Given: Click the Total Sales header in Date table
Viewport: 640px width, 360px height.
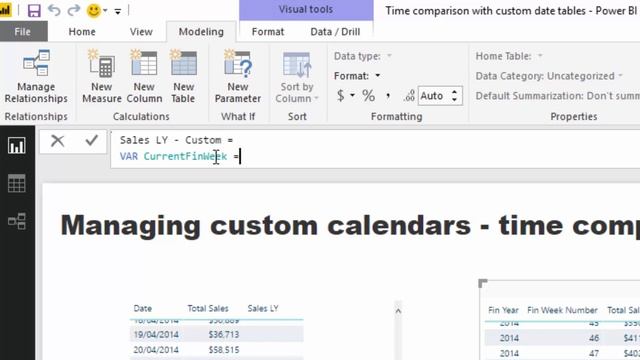Looking at the screenshot, I should pyautogui.click(x=208, y=309).
